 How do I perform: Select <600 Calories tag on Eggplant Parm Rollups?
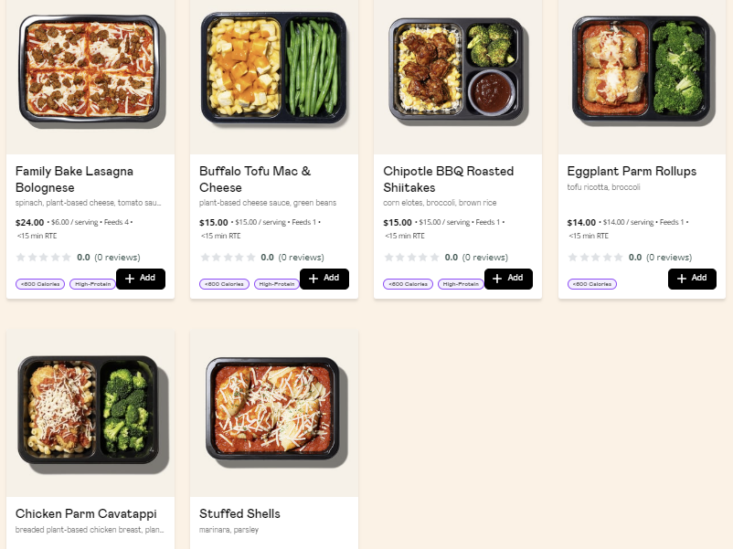592,284
